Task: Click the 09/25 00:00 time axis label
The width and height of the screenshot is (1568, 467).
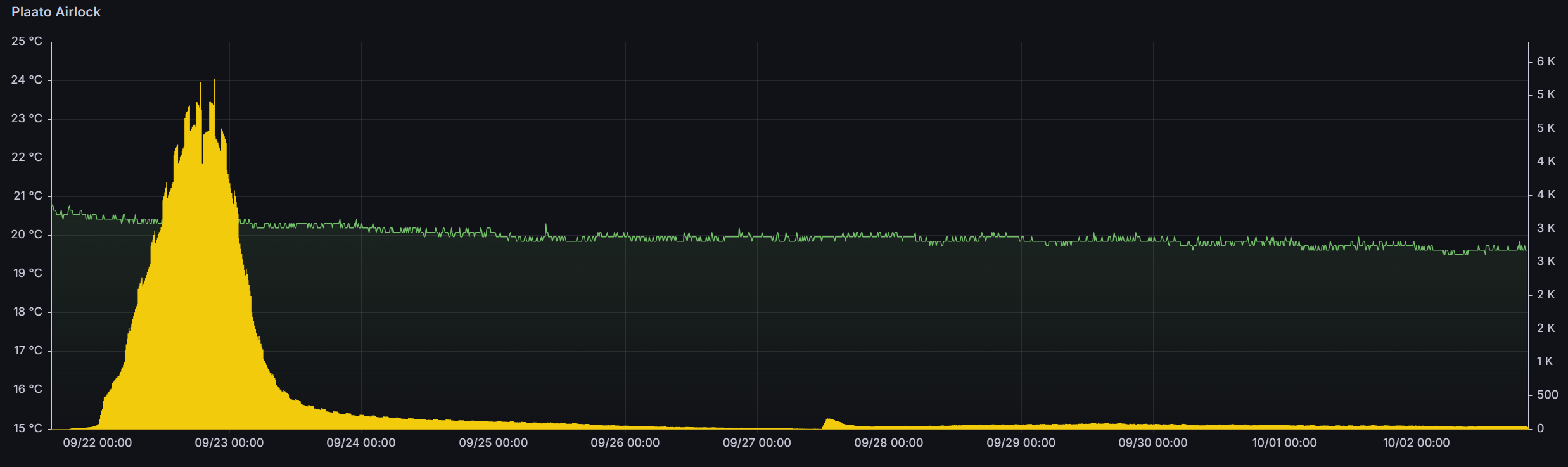Action: pos(494,443)
